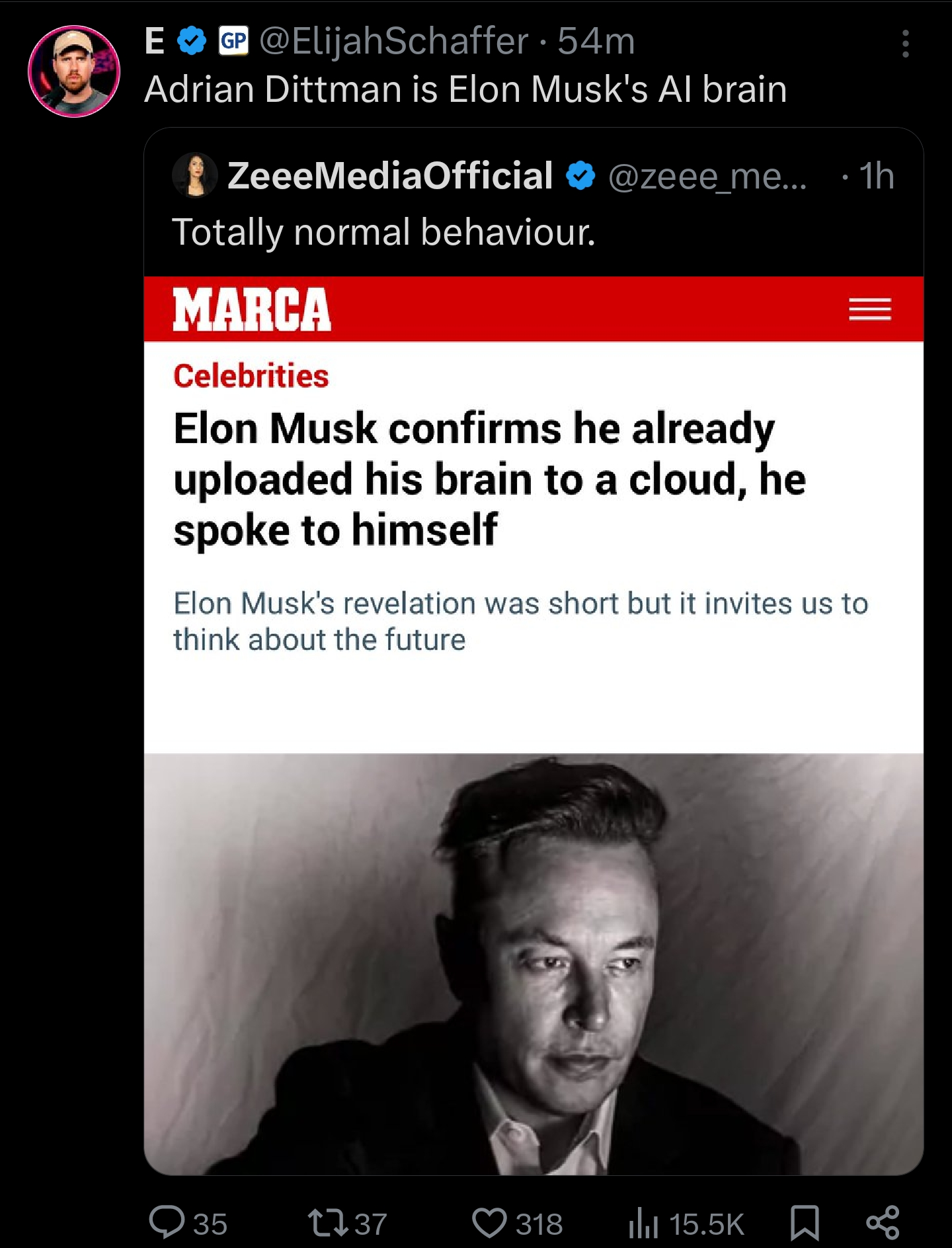The width and height of the screenshot is (952, 1248).
Task: Open the share icon
Action: pos(883,1222)
